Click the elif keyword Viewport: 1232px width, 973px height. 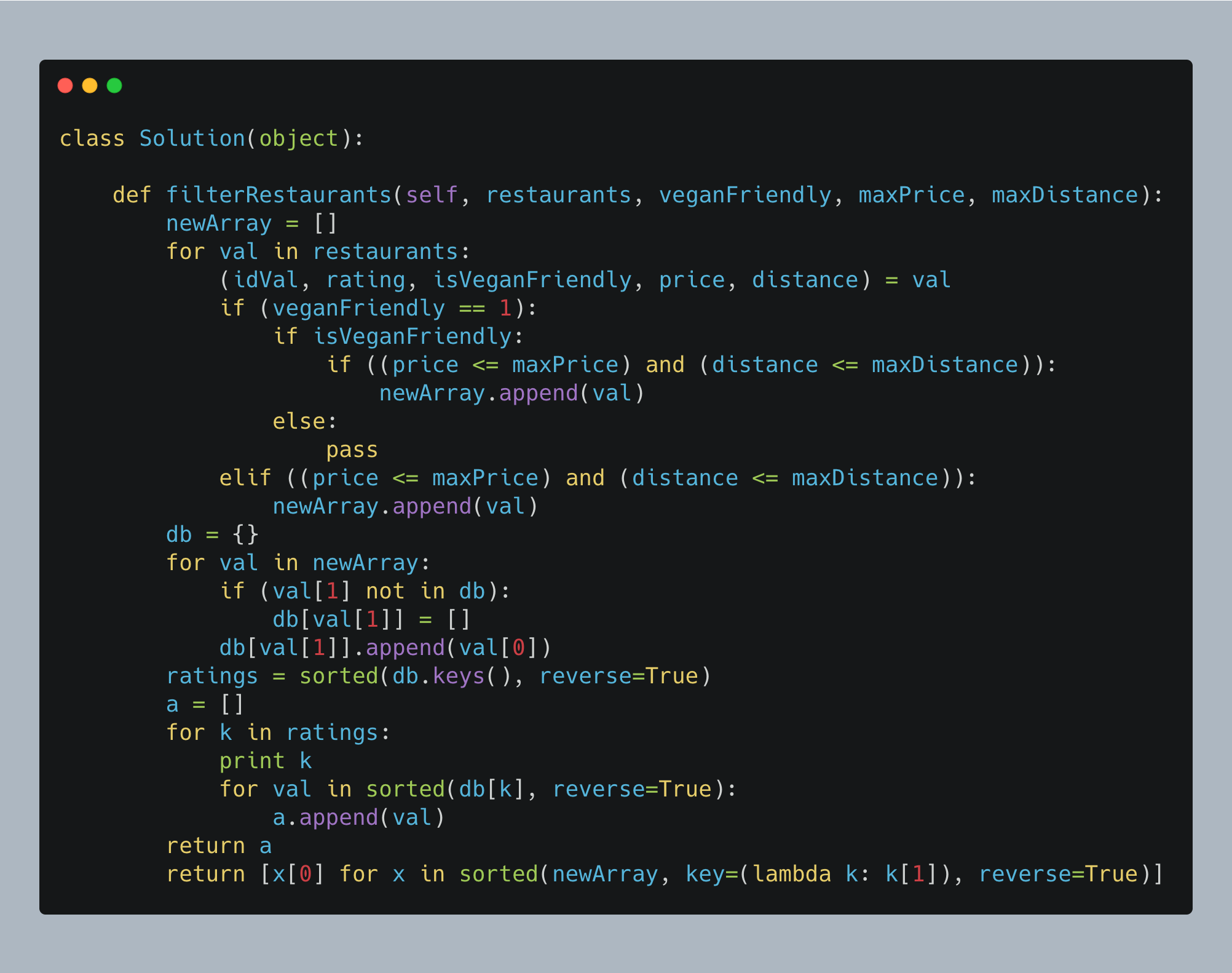[245, 478]
